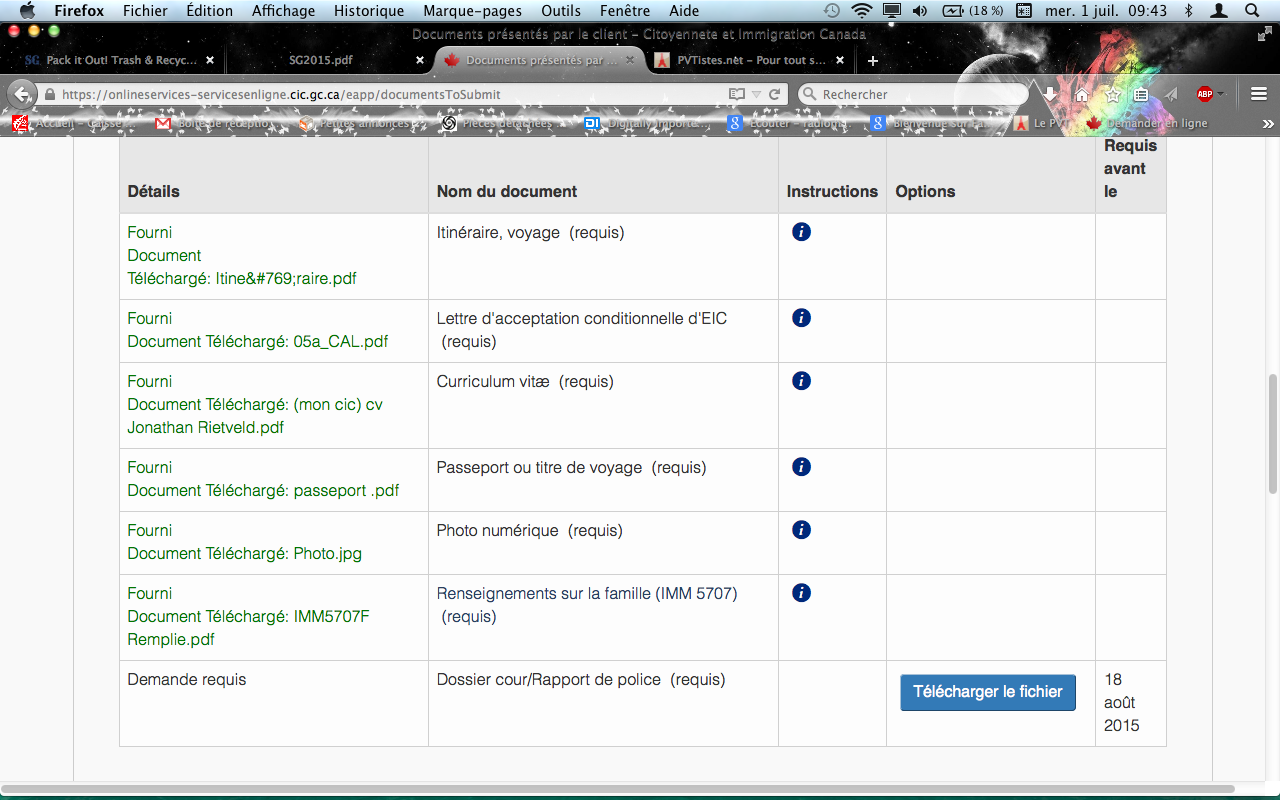The image size is (1280, 800).
Task: Show instructions for Photo numérique document
Action: pos(801,530)
